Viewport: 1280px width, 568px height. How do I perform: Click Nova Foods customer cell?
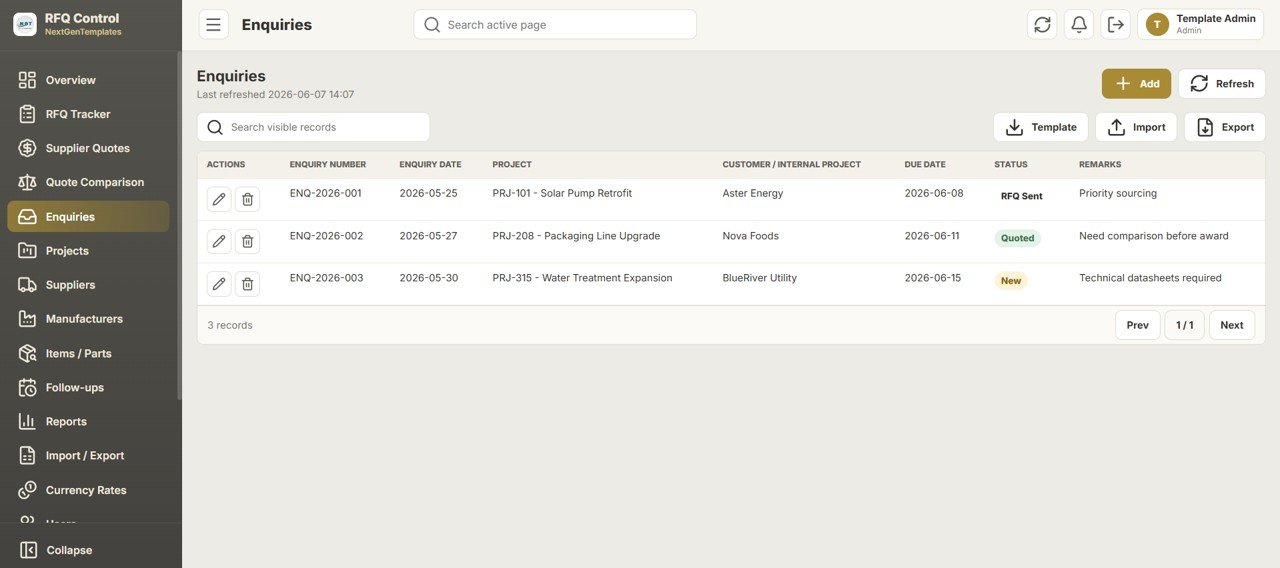(750, 236)
